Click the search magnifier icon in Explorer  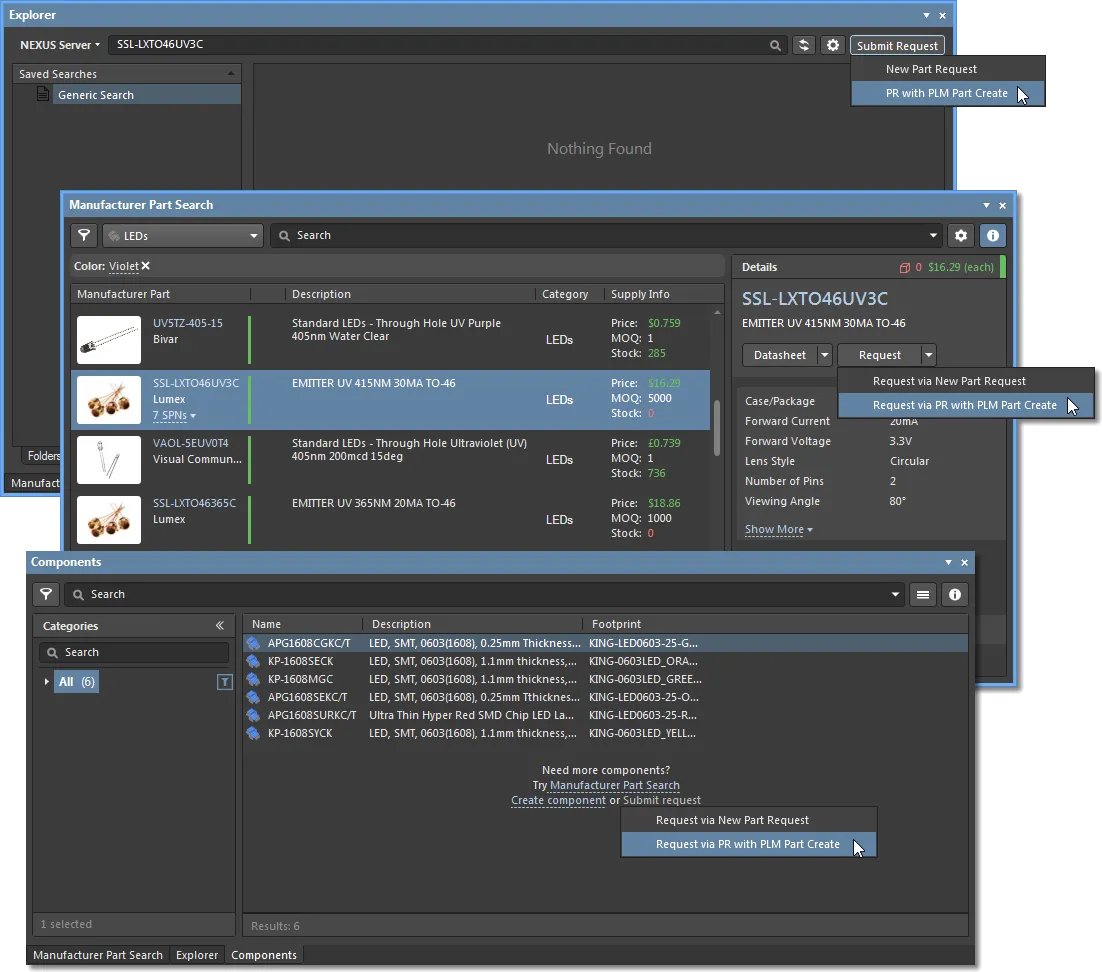pos(775,45)
